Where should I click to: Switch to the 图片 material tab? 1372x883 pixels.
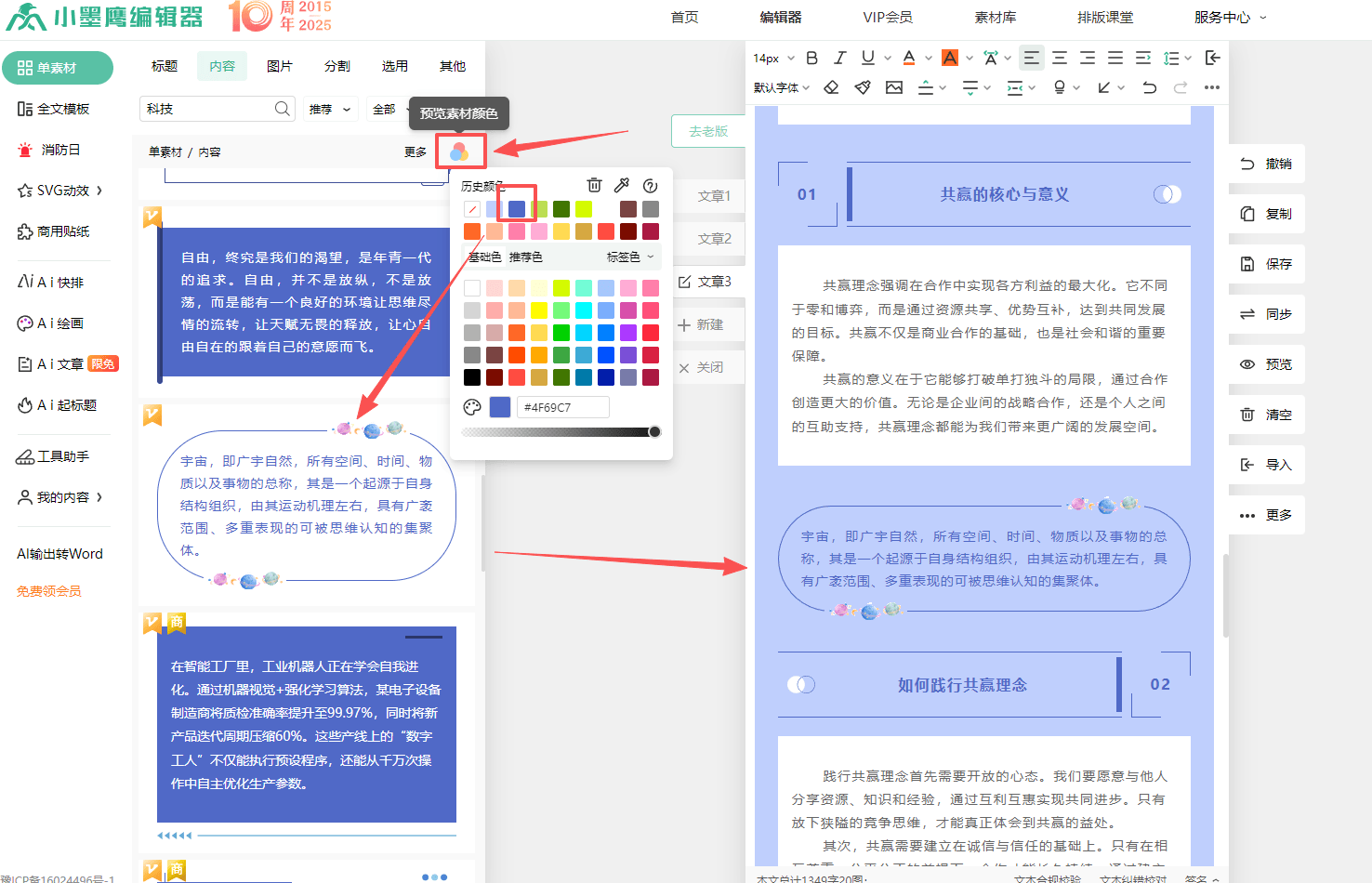tap(279, 66)
